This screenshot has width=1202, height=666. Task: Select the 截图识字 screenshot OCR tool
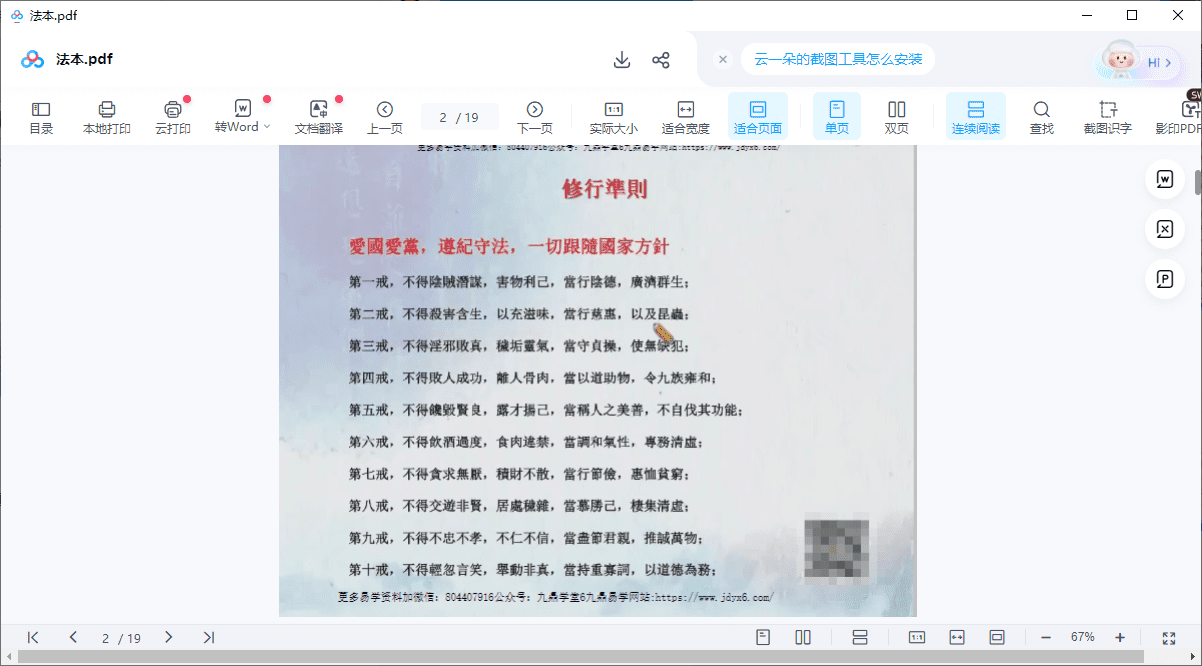click(1107, 116)
